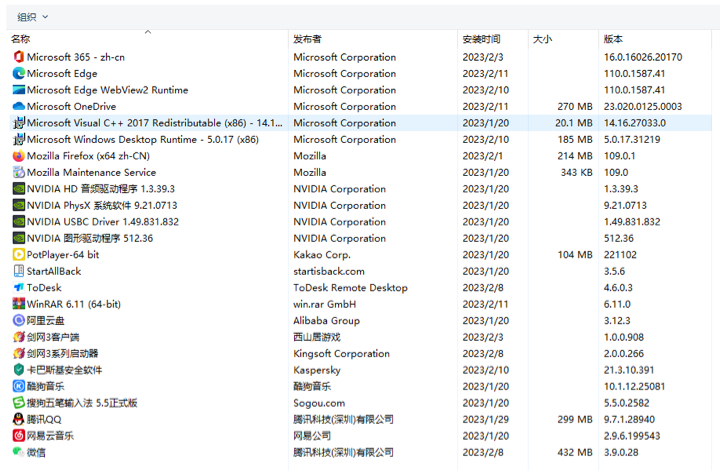
Task: Select the WinRAR 6.11 (64-bit) name
Action: (x=73, y=304)
